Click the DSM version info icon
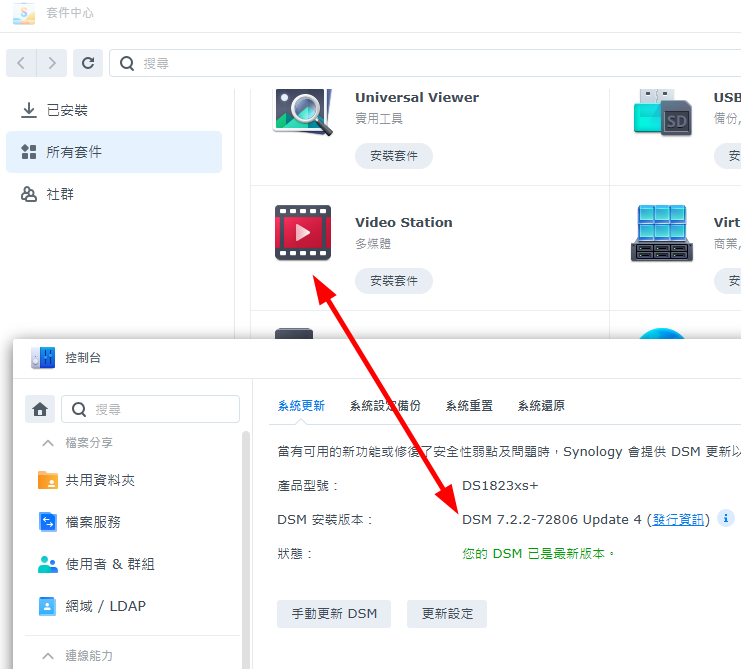Screen dimensions: 741x669 (x=725, y=518)
